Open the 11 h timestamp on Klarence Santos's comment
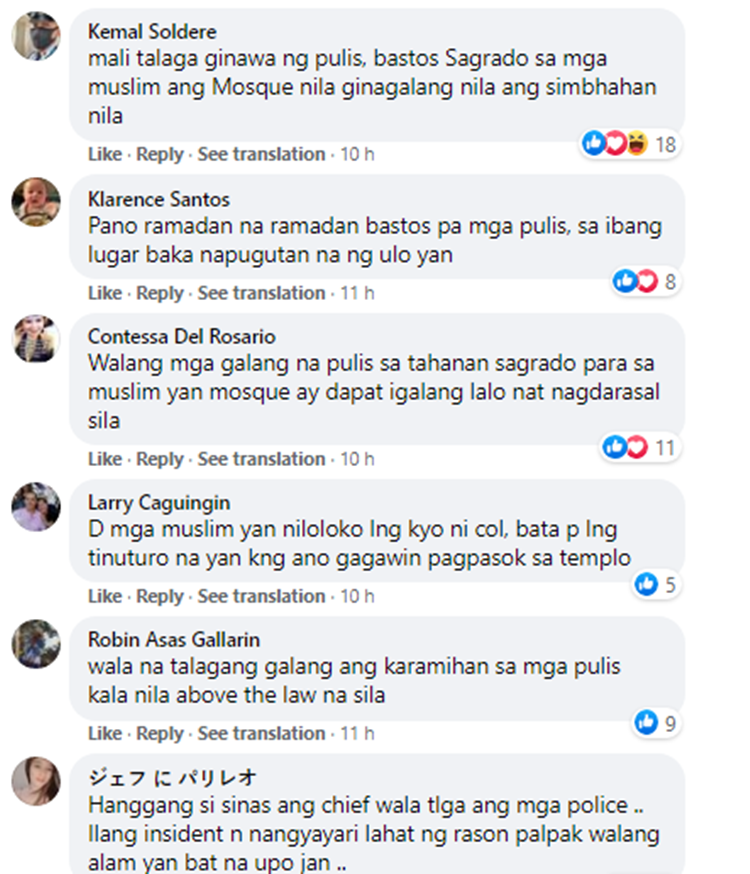 357,293
